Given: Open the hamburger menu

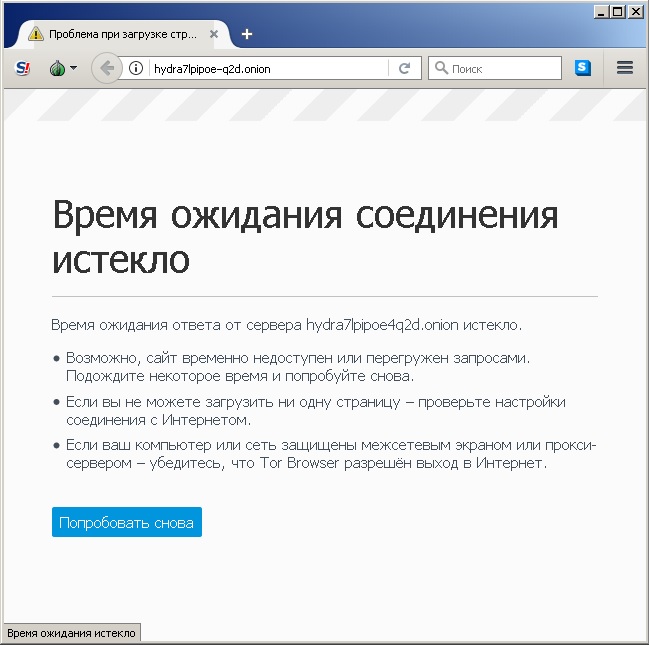Looking at the screenshot, I should [625, 68].
